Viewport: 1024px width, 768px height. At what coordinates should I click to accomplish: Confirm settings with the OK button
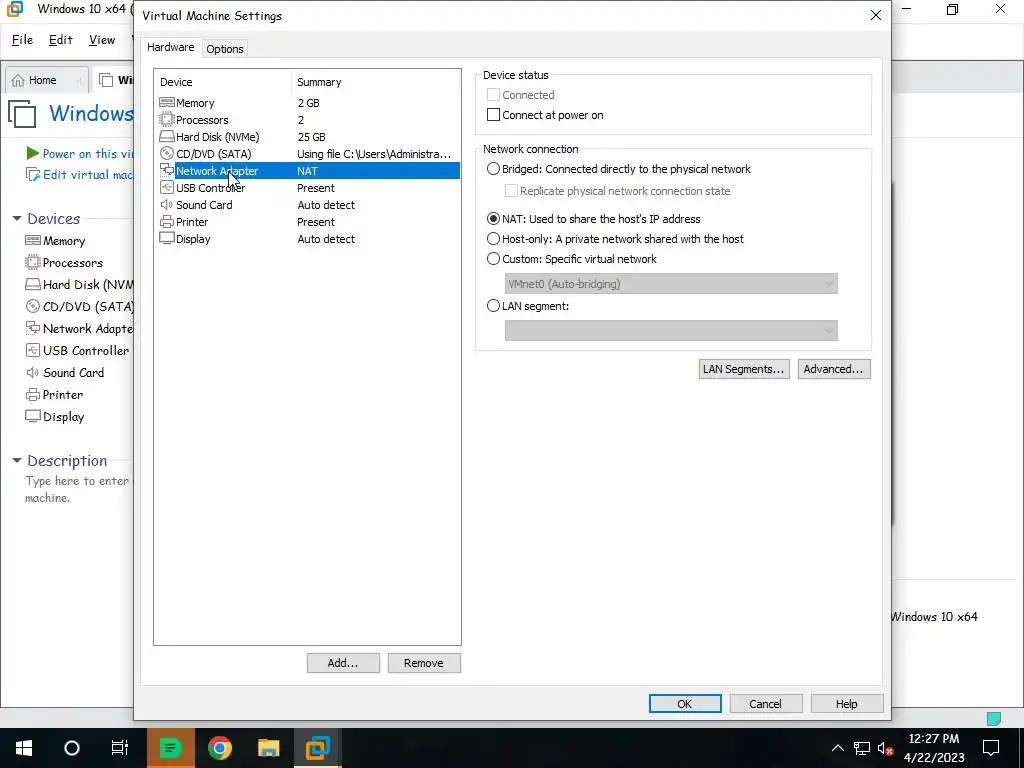[x=685, y=703]
